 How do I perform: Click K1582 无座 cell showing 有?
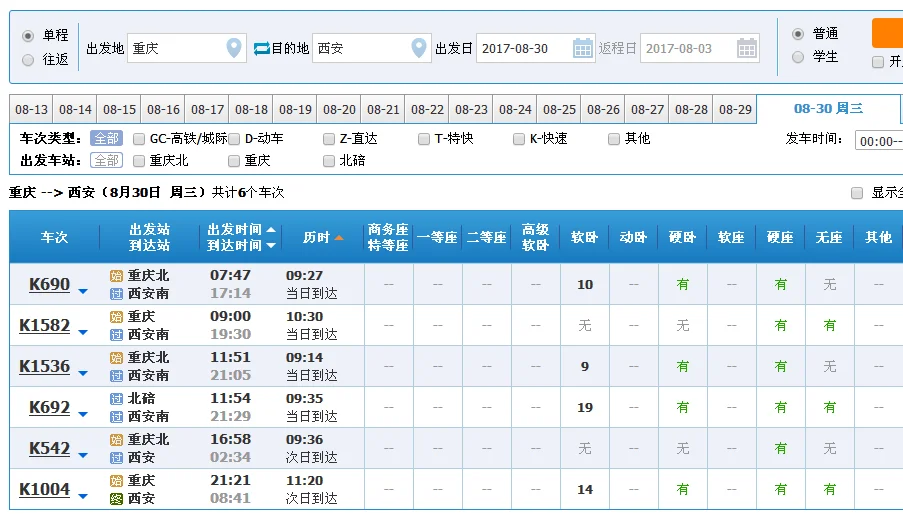click(829, 325)
